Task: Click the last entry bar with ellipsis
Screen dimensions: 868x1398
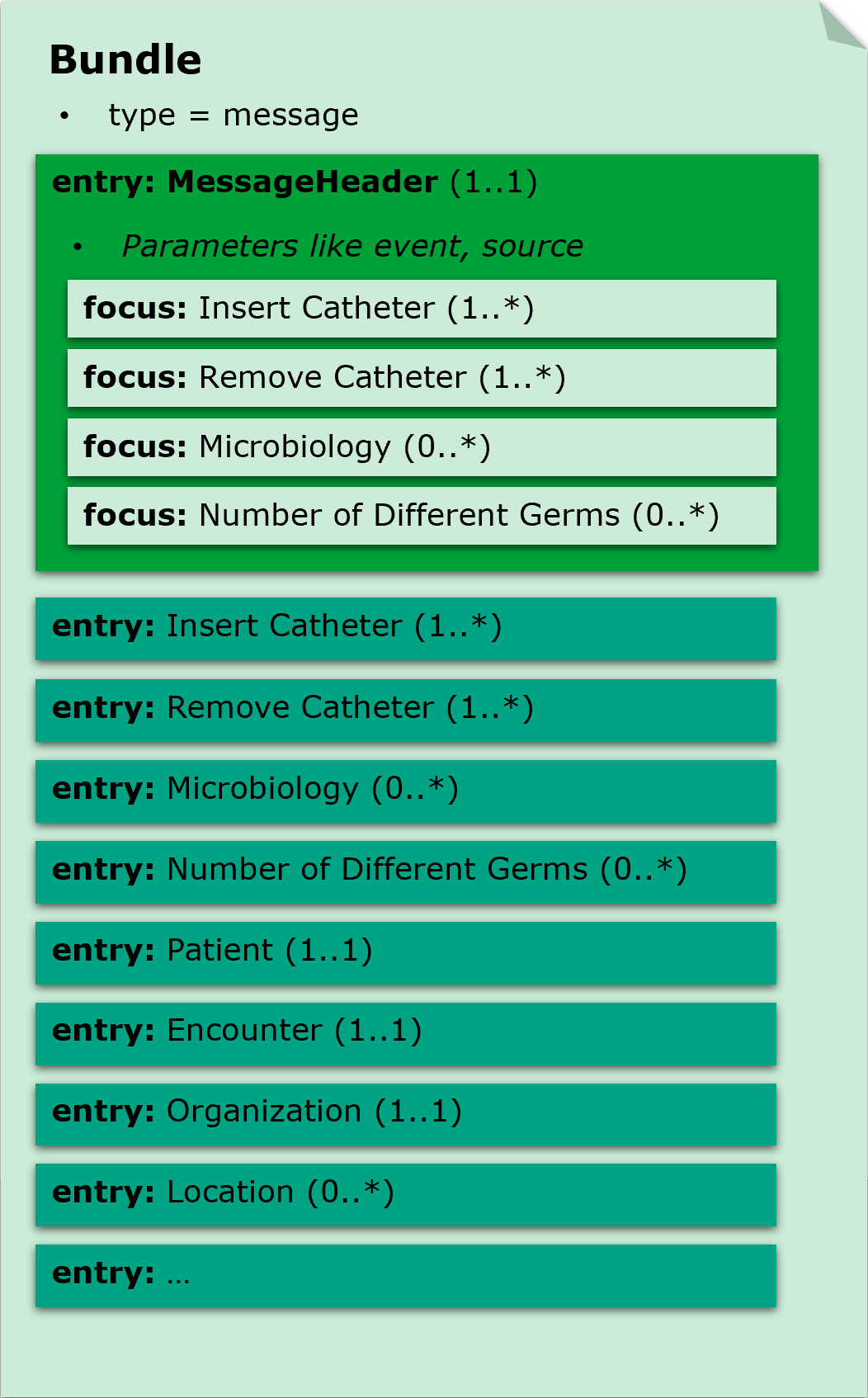Action: pyautogui.click(x=405, y=1274)
